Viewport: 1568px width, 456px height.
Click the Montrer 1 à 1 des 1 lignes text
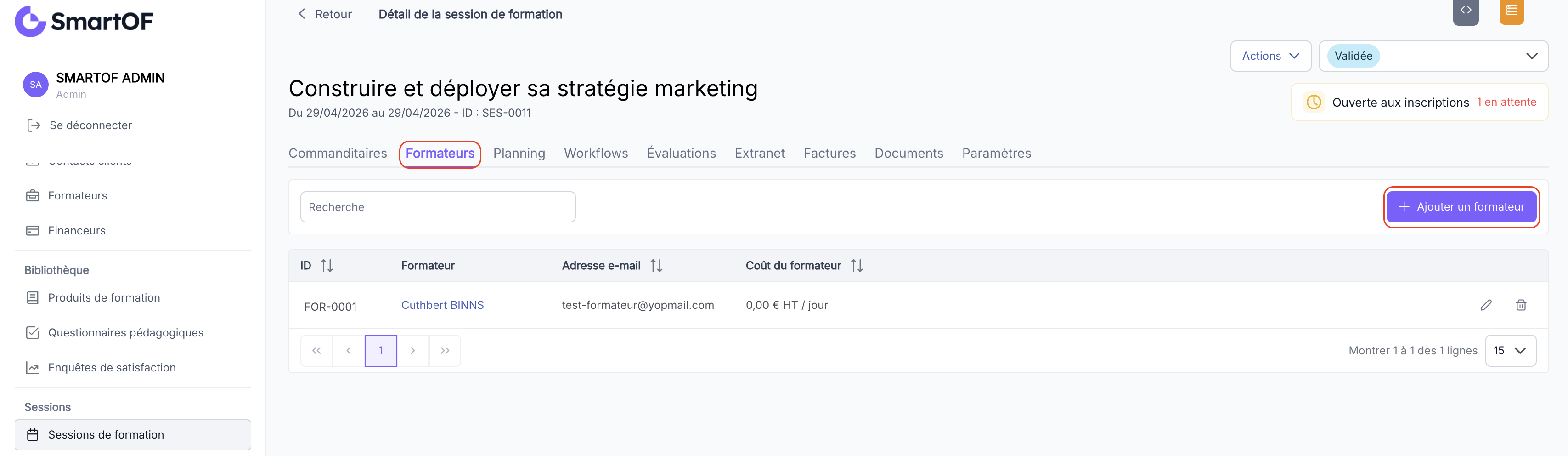pos(1413,351)
